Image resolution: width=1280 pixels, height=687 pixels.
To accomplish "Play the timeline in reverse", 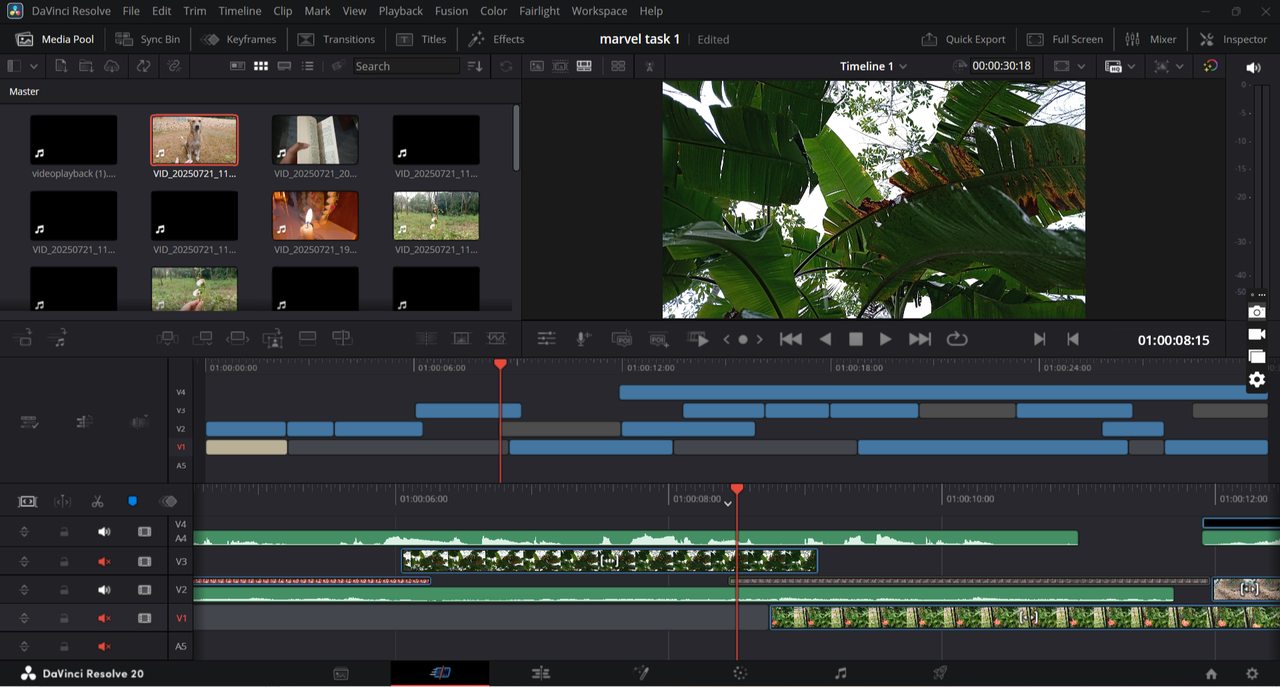I will point(825,339).
